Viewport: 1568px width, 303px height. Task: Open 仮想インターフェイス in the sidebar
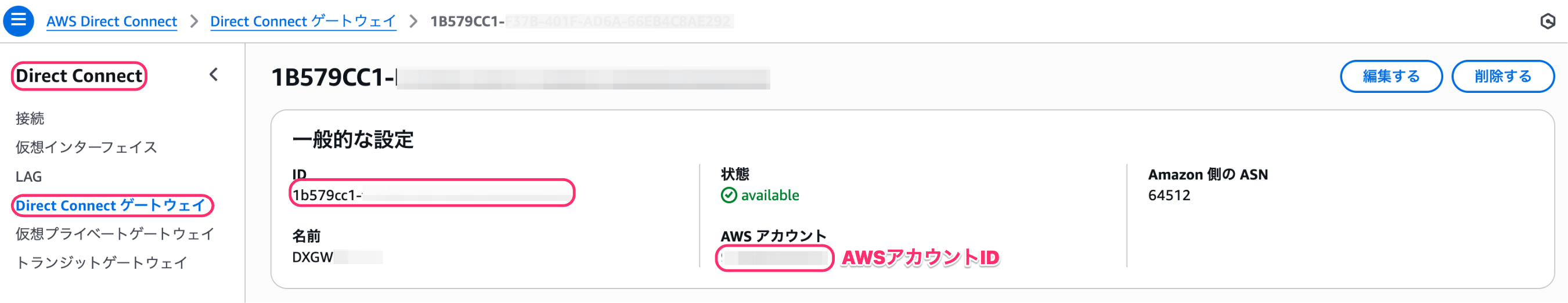(x=86, y=147)
